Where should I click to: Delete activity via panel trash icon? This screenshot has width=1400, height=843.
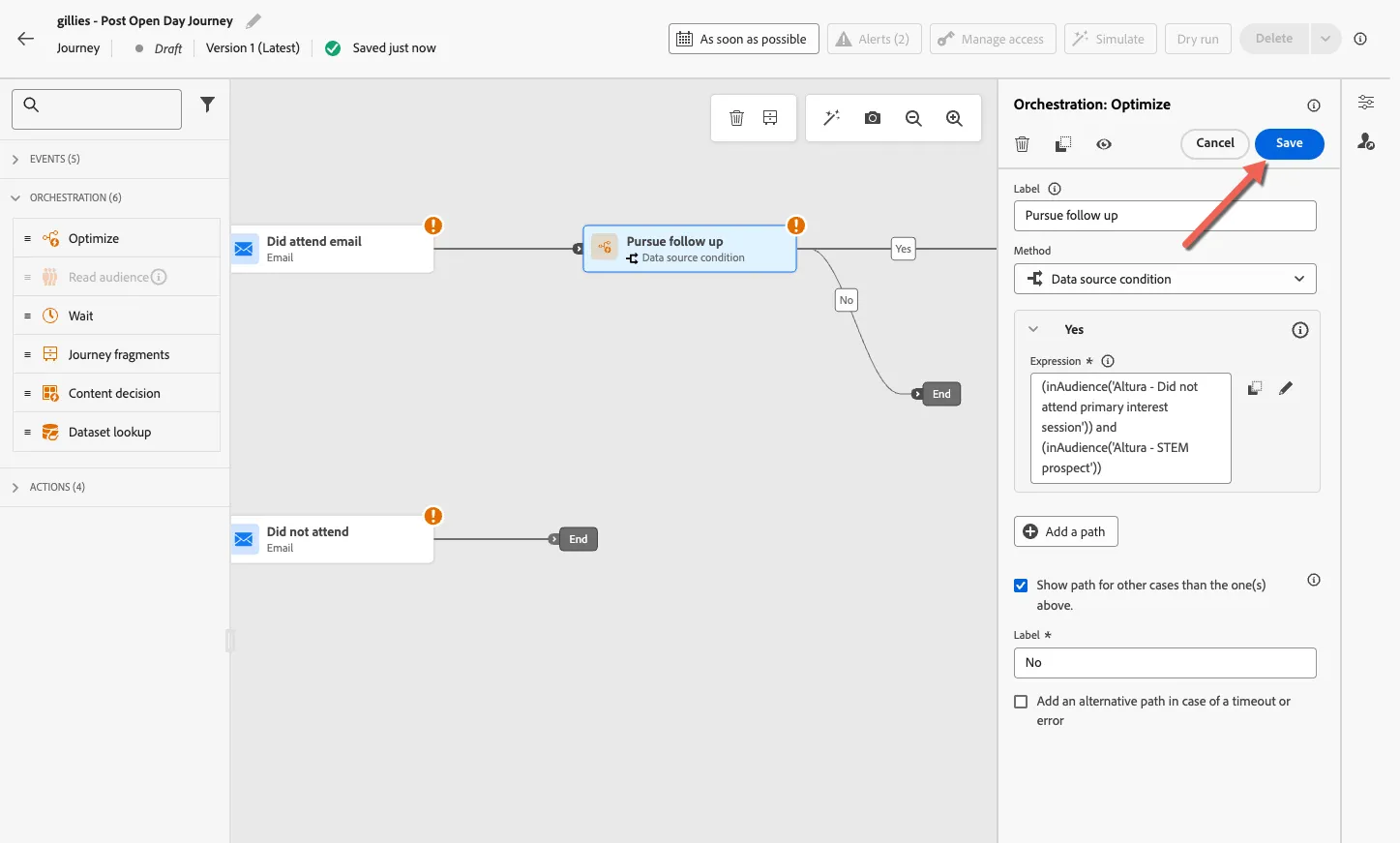(x=1022, y=144)
